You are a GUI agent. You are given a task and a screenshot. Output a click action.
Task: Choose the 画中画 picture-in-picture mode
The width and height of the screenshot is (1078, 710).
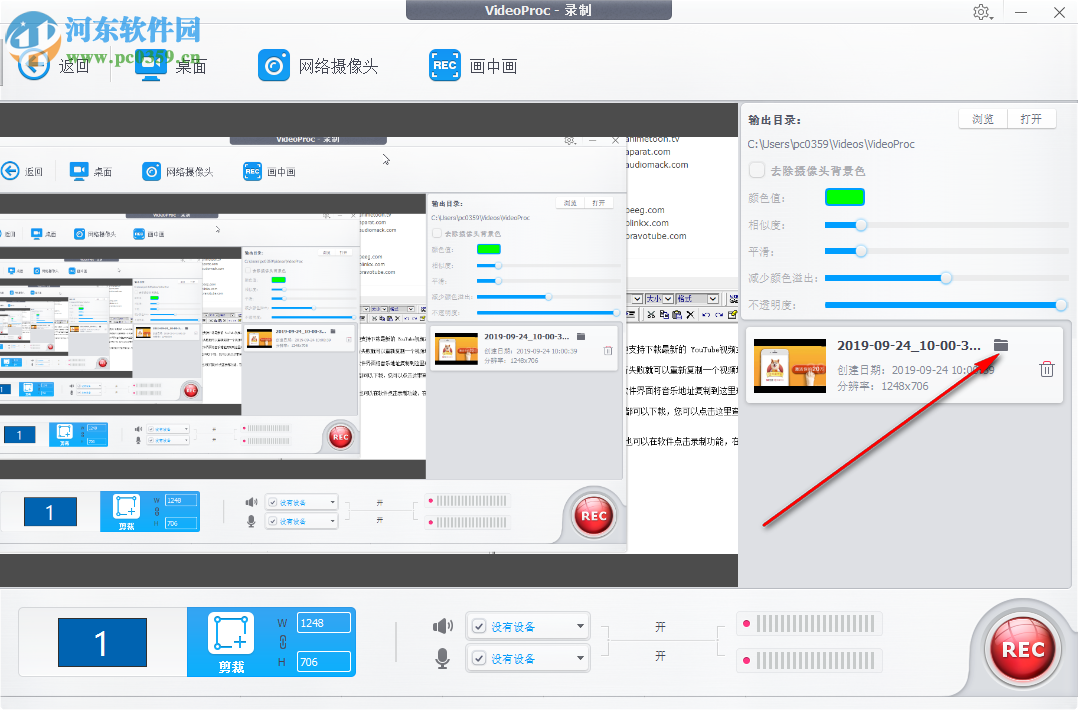click(445, 65)
